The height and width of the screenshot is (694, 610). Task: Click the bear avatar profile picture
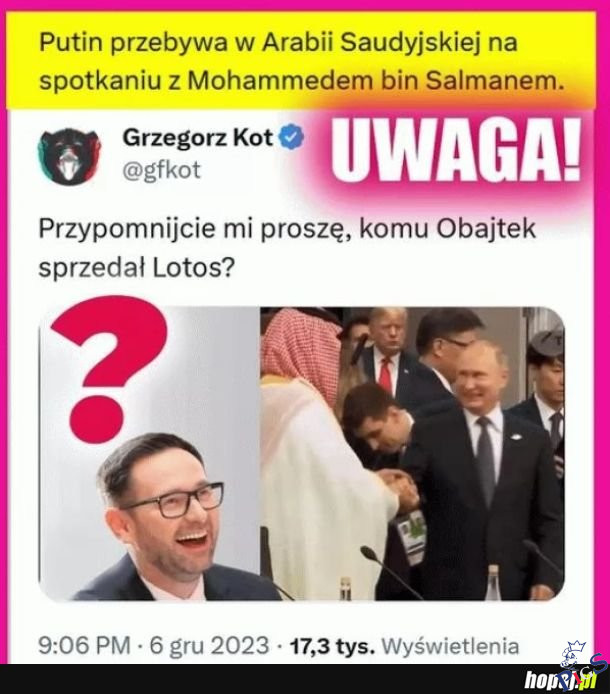[69, 156]
